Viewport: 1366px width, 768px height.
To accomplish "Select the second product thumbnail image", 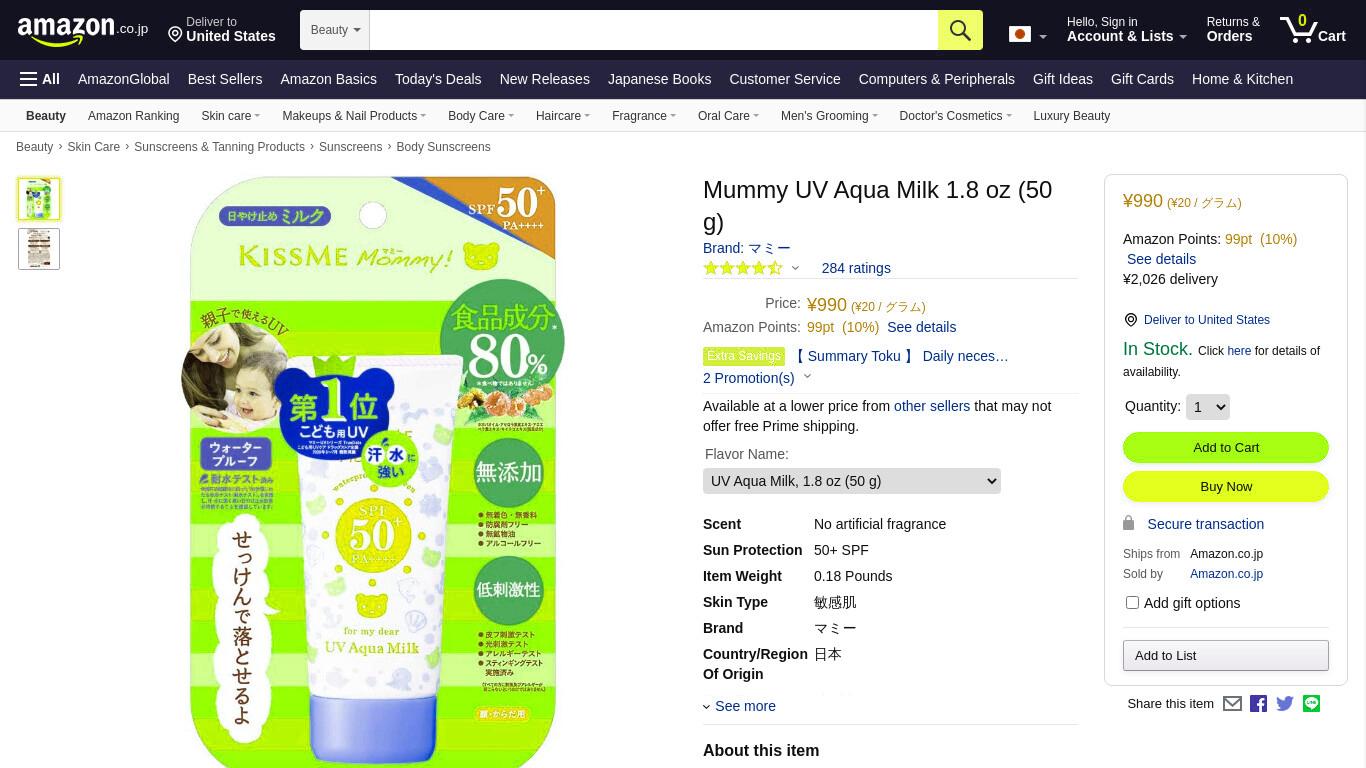I will (x=39, y=248).
